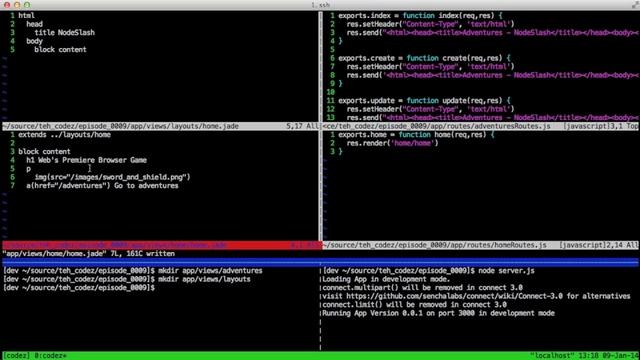Click 'Loading App in development mode.' output

click(386, 279)
